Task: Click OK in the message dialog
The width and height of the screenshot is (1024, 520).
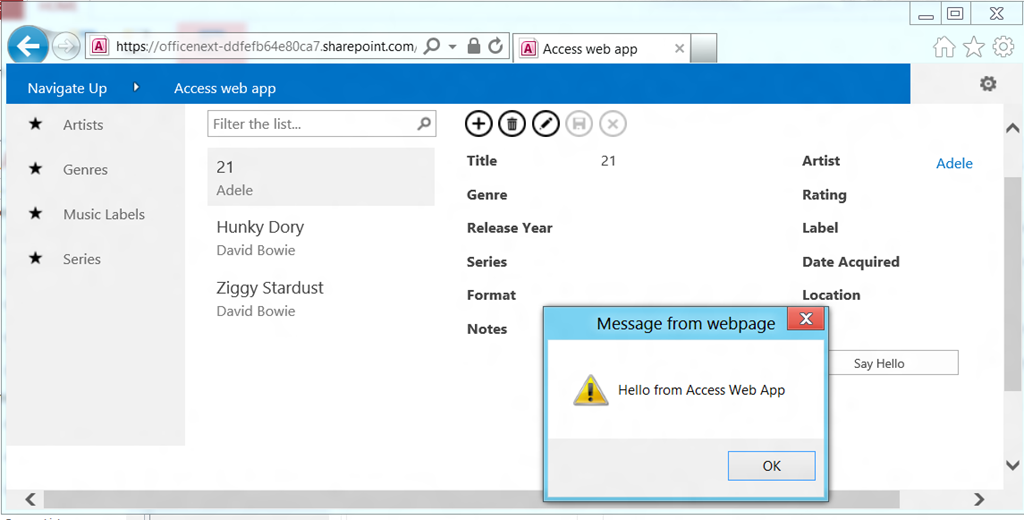Action: (x=771, y=466)
